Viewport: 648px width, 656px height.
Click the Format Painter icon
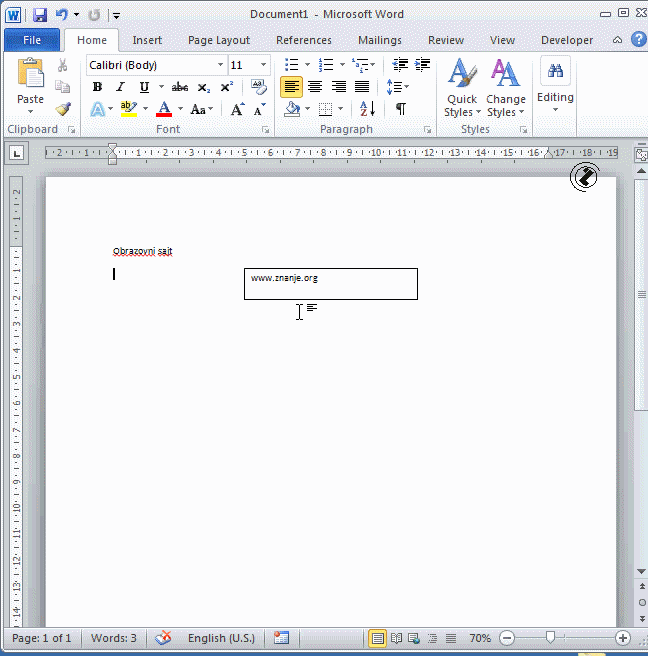pos(63,109)
